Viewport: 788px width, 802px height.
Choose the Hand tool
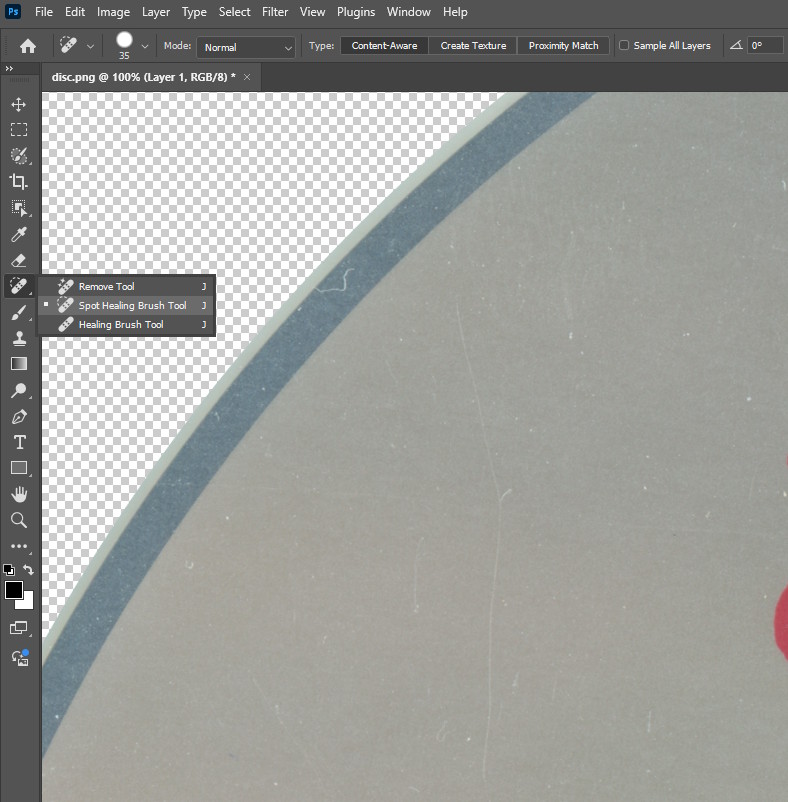(19, 494)
